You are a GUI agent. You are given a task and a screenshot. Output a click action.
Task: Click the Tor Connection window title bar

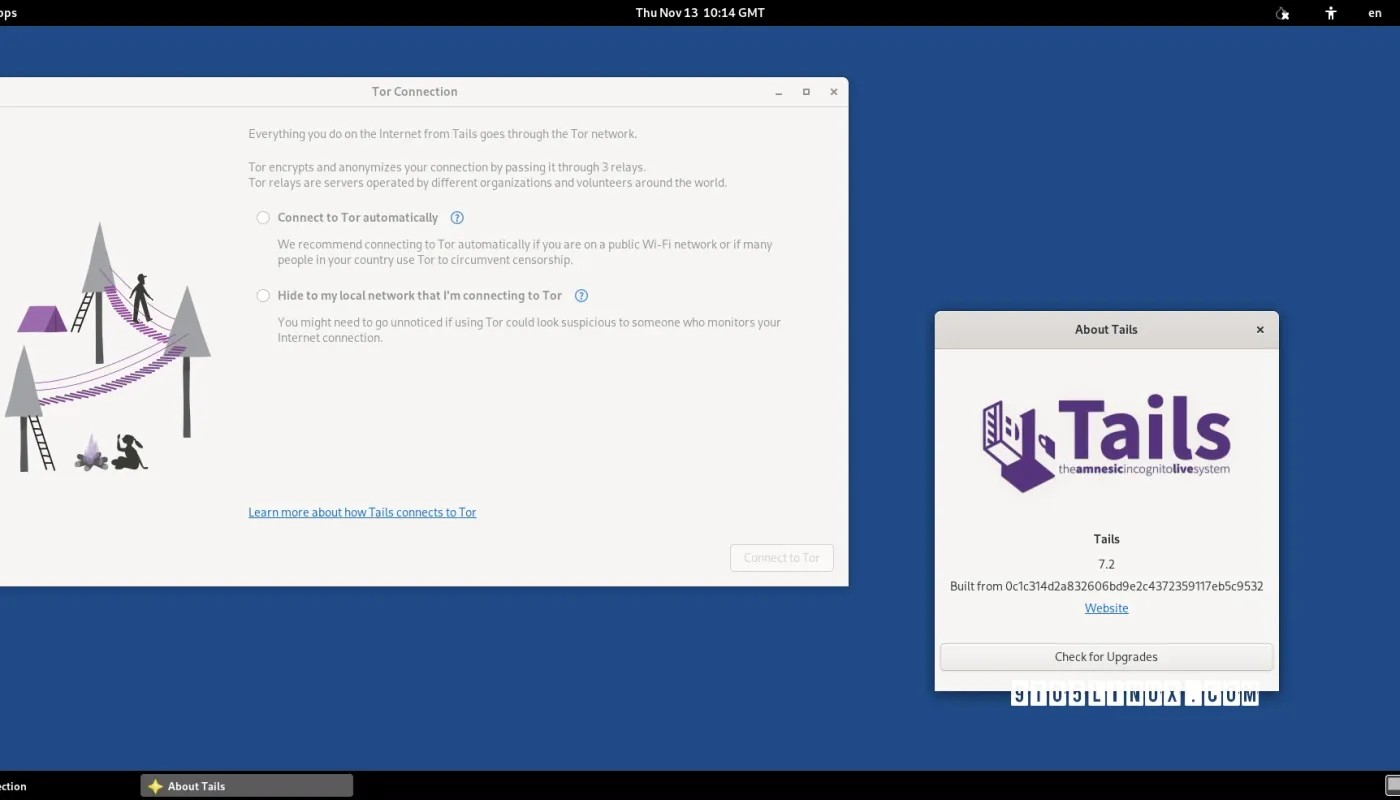(x=414, y=91)
